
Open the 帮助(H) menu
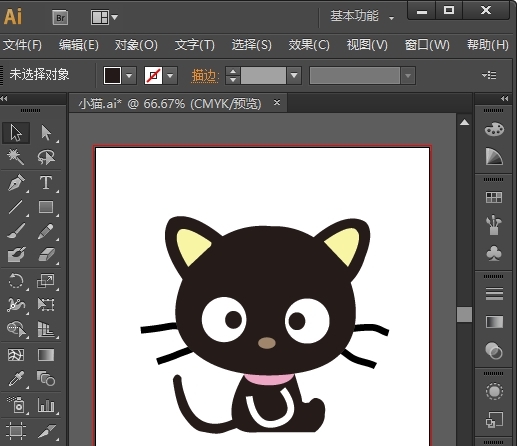pyautogui.click(x=487, y=45)
